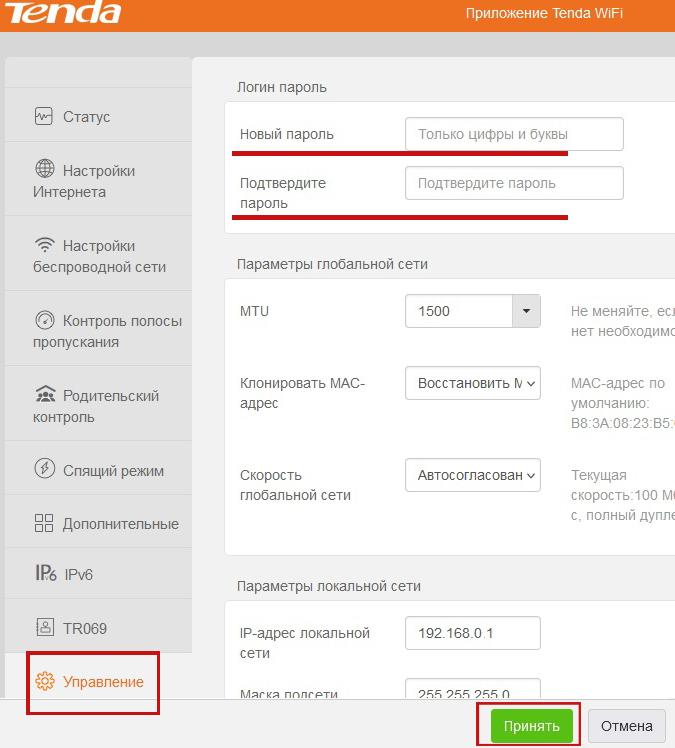Open the Спящий режим menu item
Image resolution: width=675 pixels, height=748 pixels.
[113, 470]
